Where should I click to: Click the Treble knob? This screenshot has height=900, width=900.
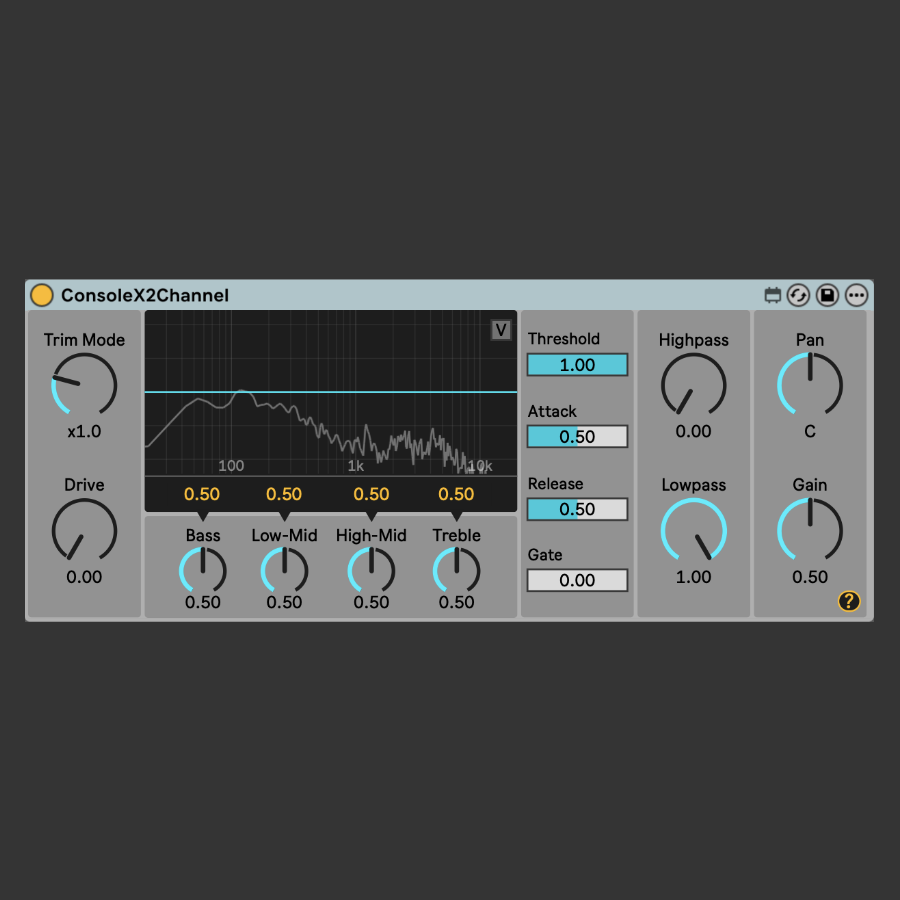457,571
